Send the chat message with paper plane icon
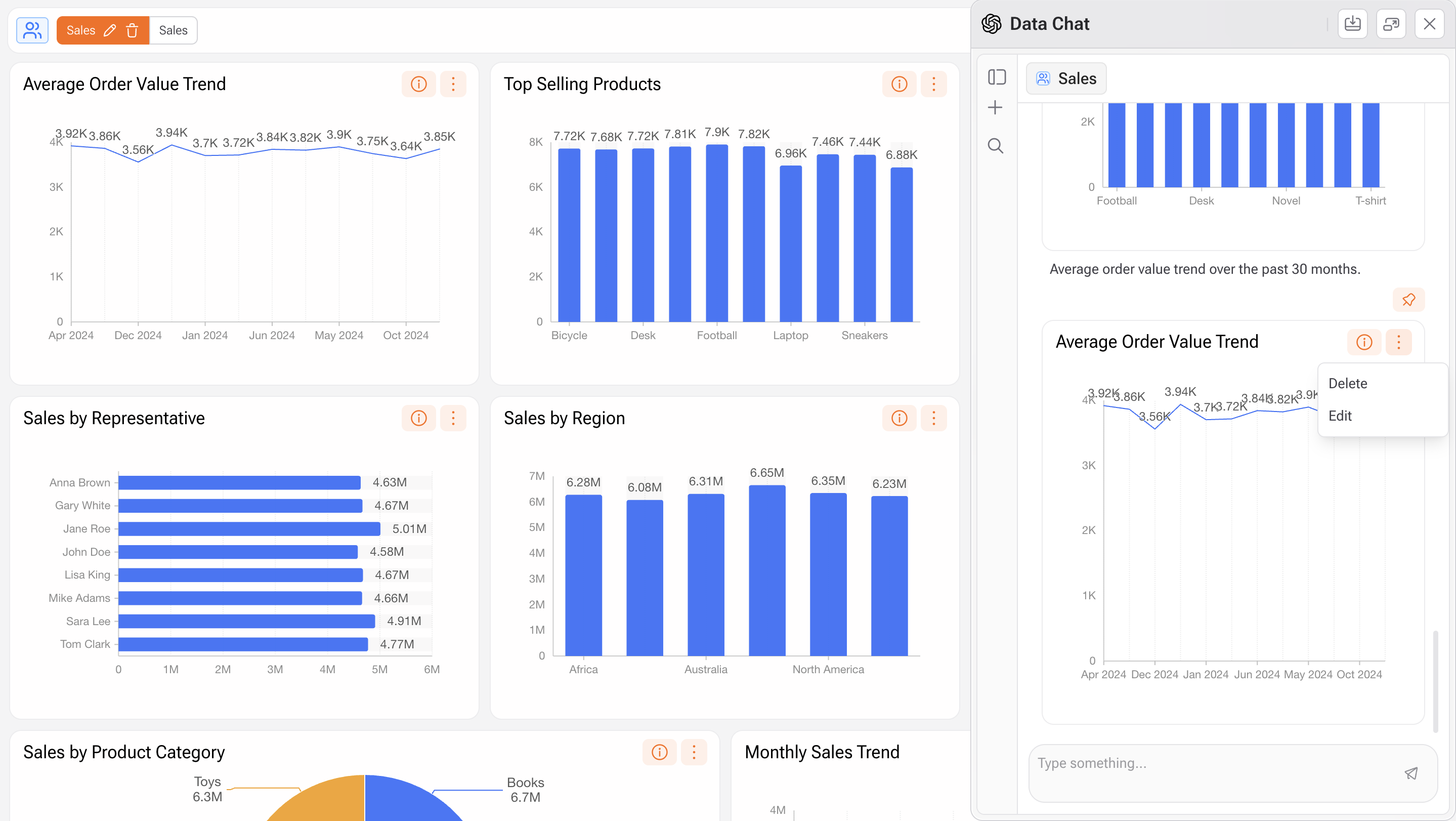The width and height of the screenshot is (1456, 821). (1411, 773)
